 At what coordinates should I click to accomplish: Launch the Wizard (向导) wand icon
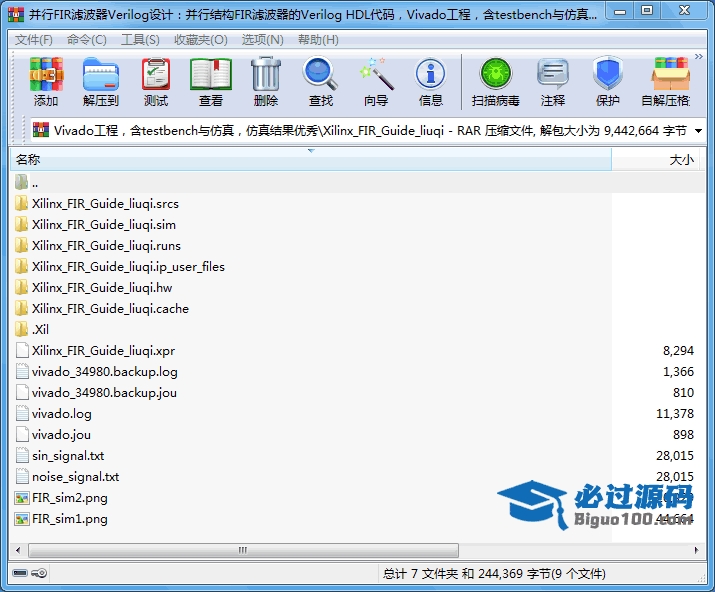(376, 74)
